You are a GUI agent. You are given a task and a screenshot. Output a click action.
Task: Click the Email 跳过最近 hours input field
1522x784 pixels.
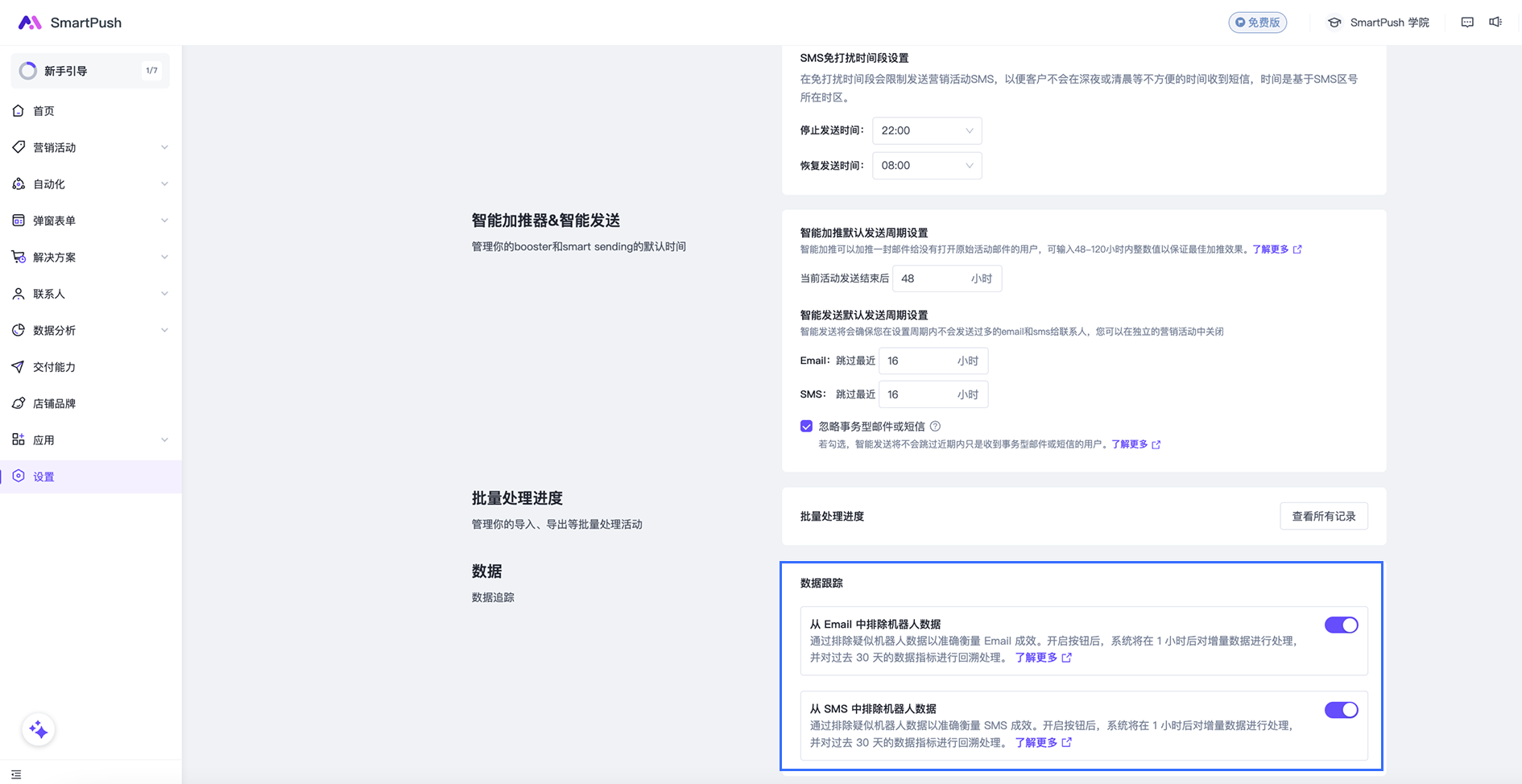pyautogui.click(x=918, y=361)
